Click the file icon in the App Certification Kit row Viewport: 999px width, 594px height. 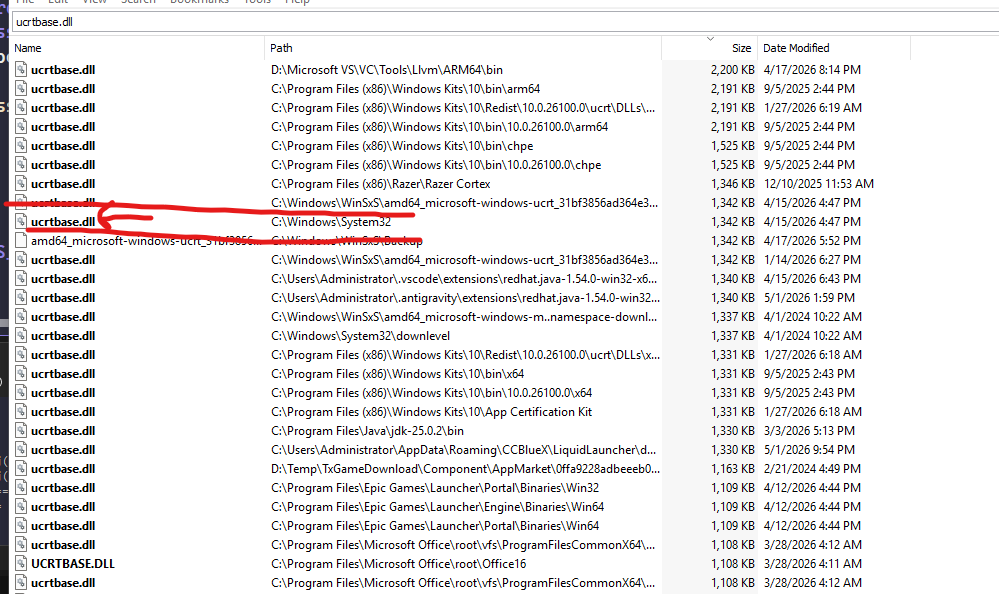click(21, 412)
